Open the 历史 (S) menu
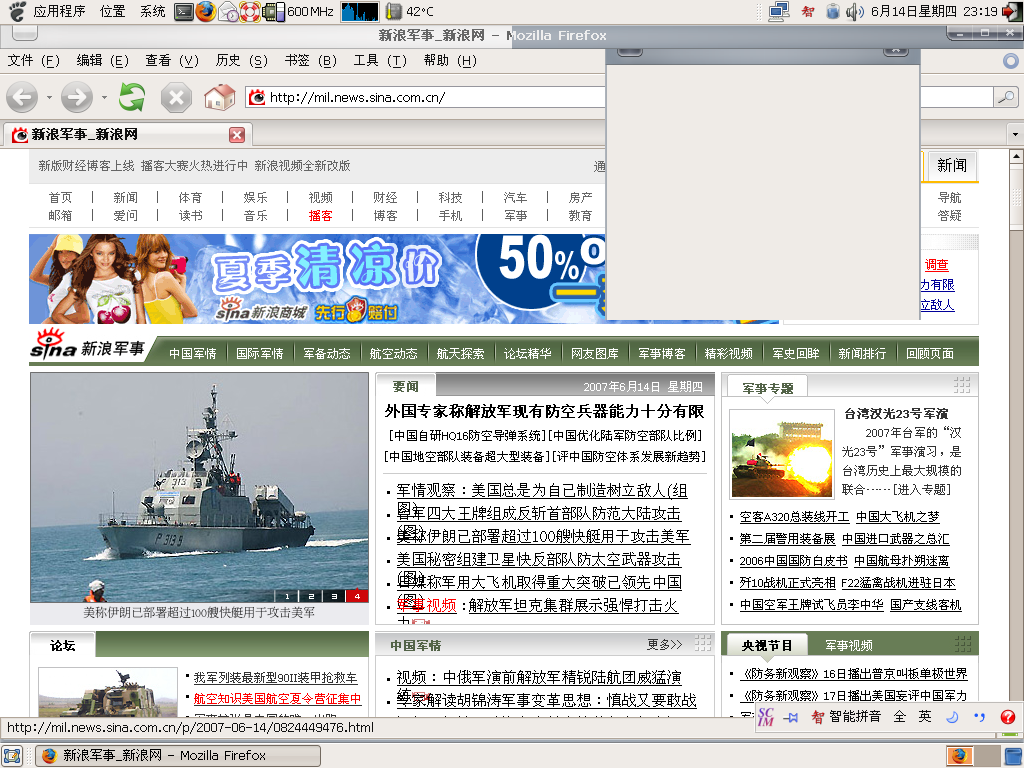The width and height of the screenshot is (1024, 768). pyautogui.click(x=242, y=61)
